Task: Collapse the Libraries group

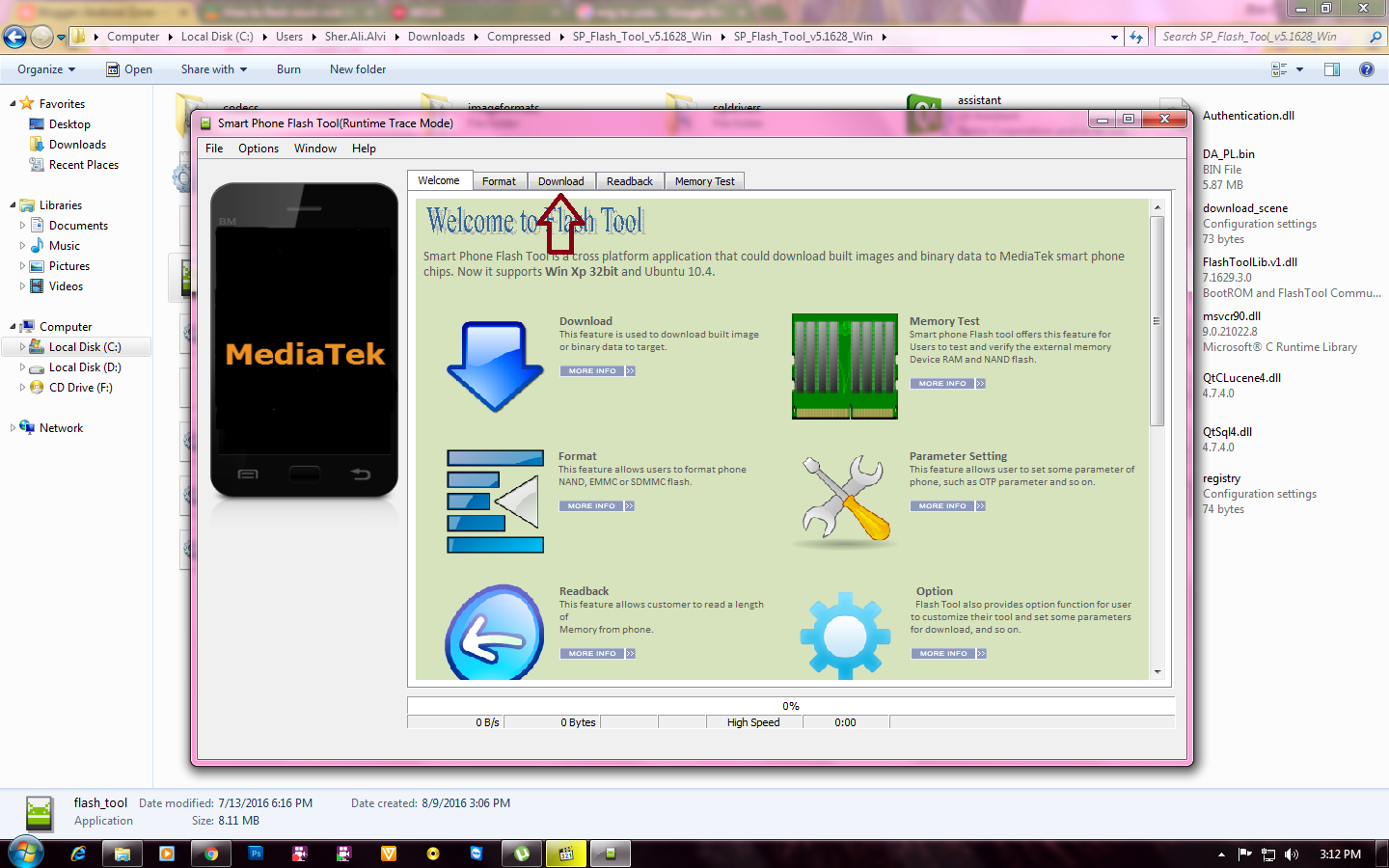Action: click(x=13, y=205)
